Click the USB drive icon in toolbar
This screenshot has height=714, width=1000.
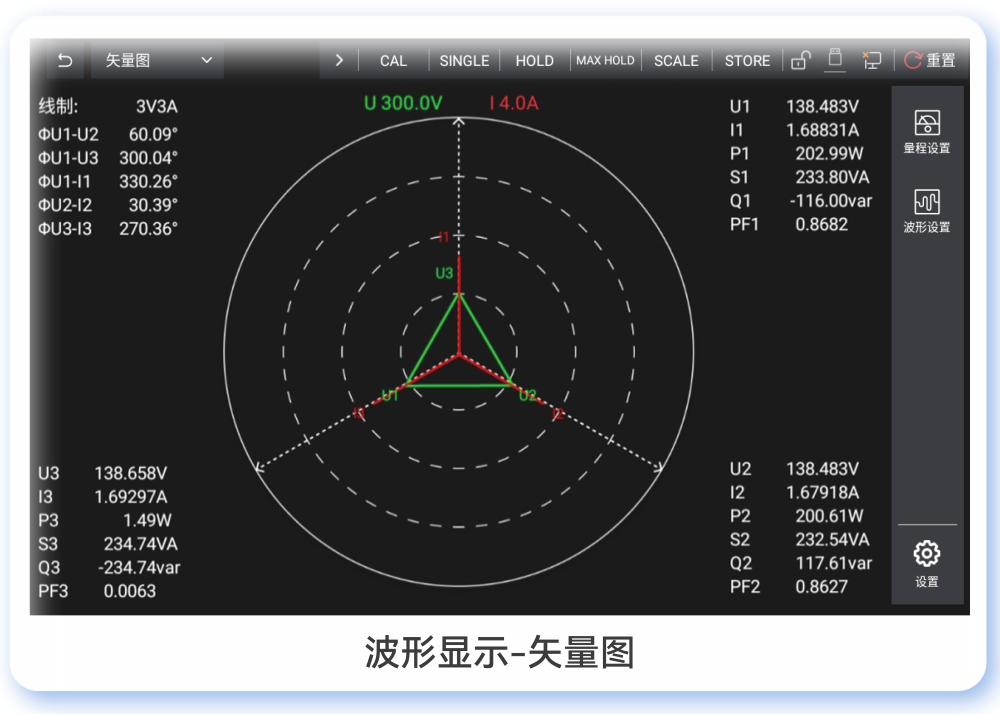click(835, 59)
